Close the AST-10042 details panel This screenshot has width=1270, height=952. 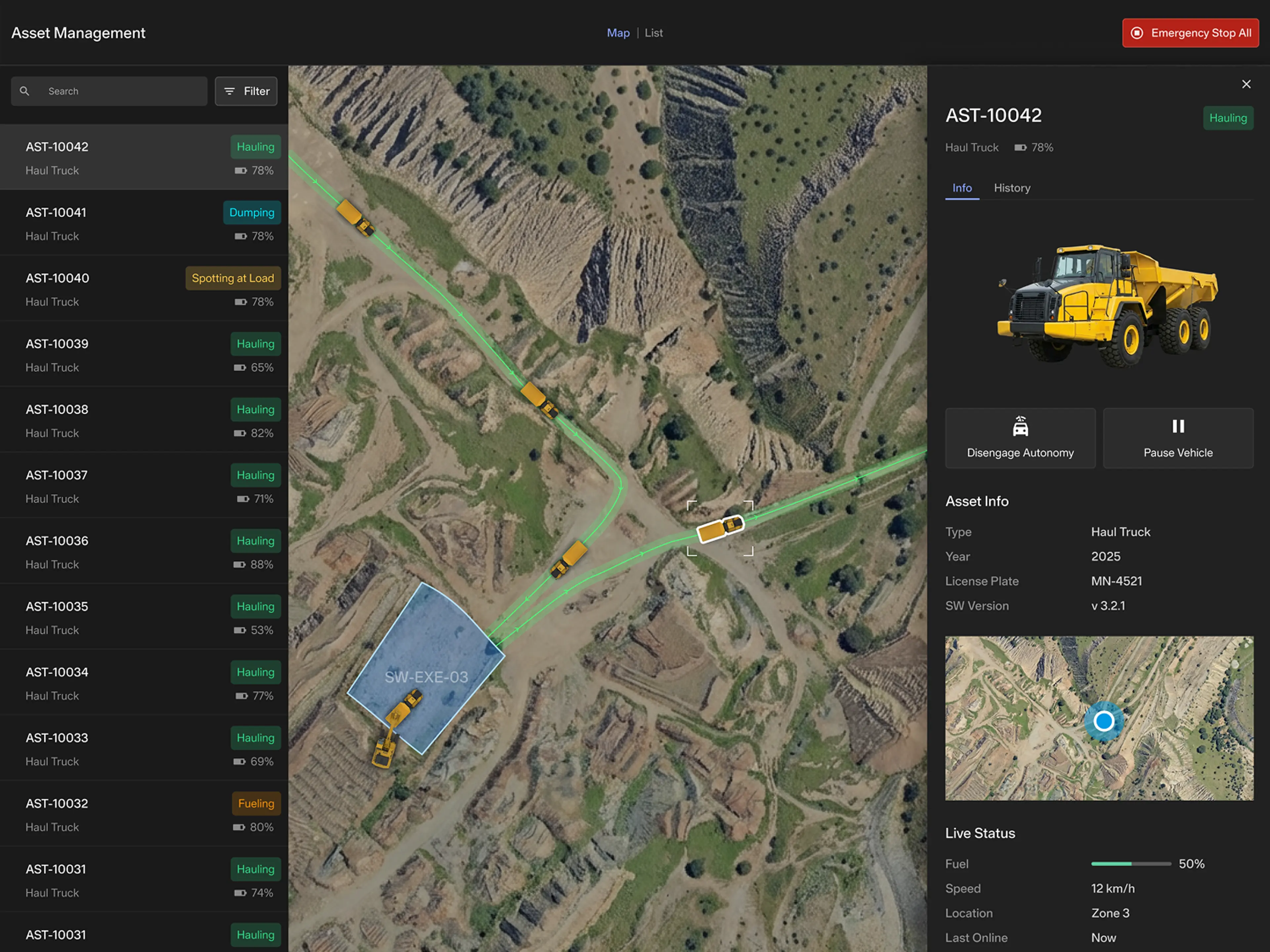tap(1246, 84)
